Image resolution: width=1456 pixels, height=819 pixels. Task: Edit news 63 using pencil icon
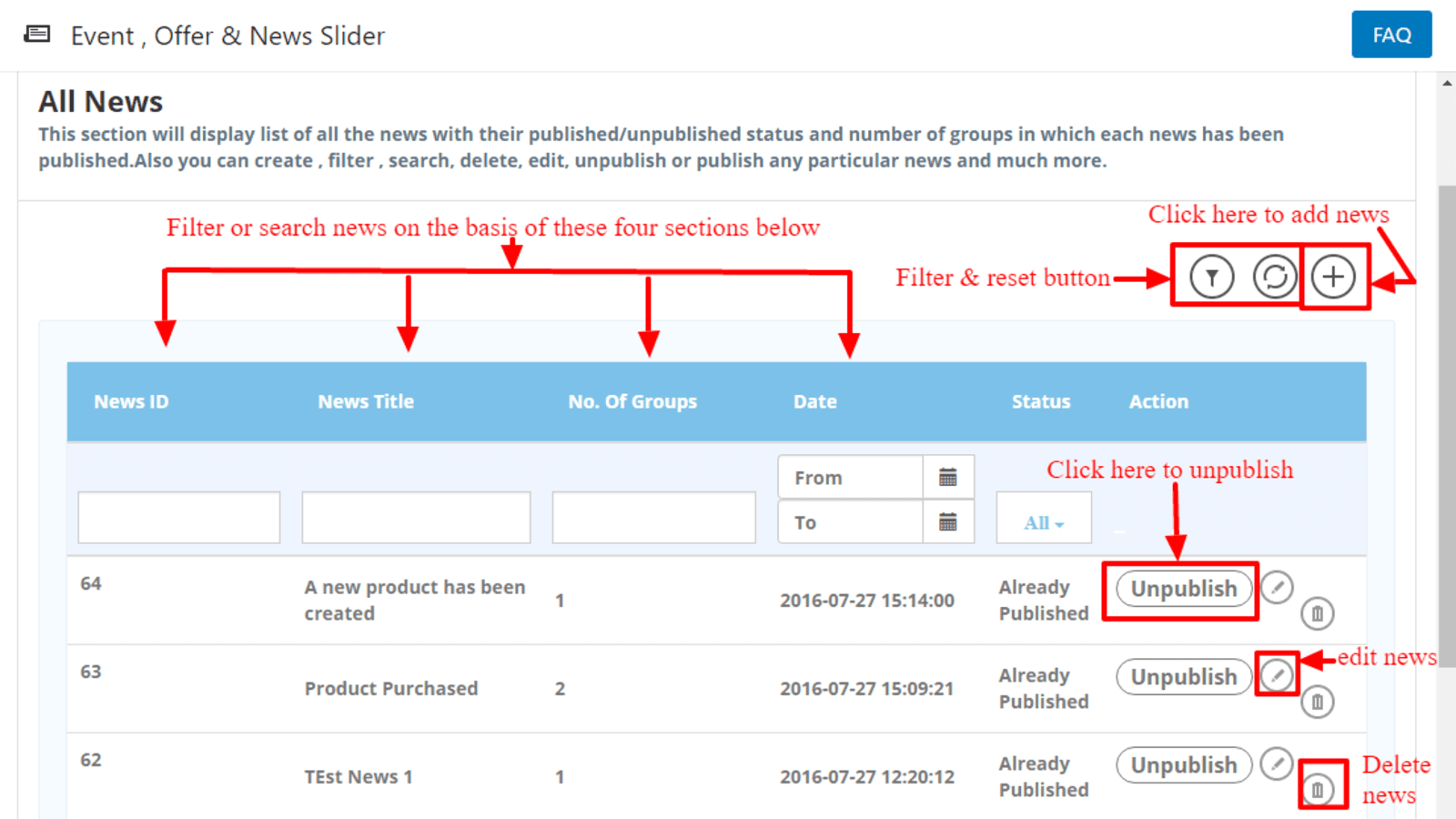click(1277, 675)
